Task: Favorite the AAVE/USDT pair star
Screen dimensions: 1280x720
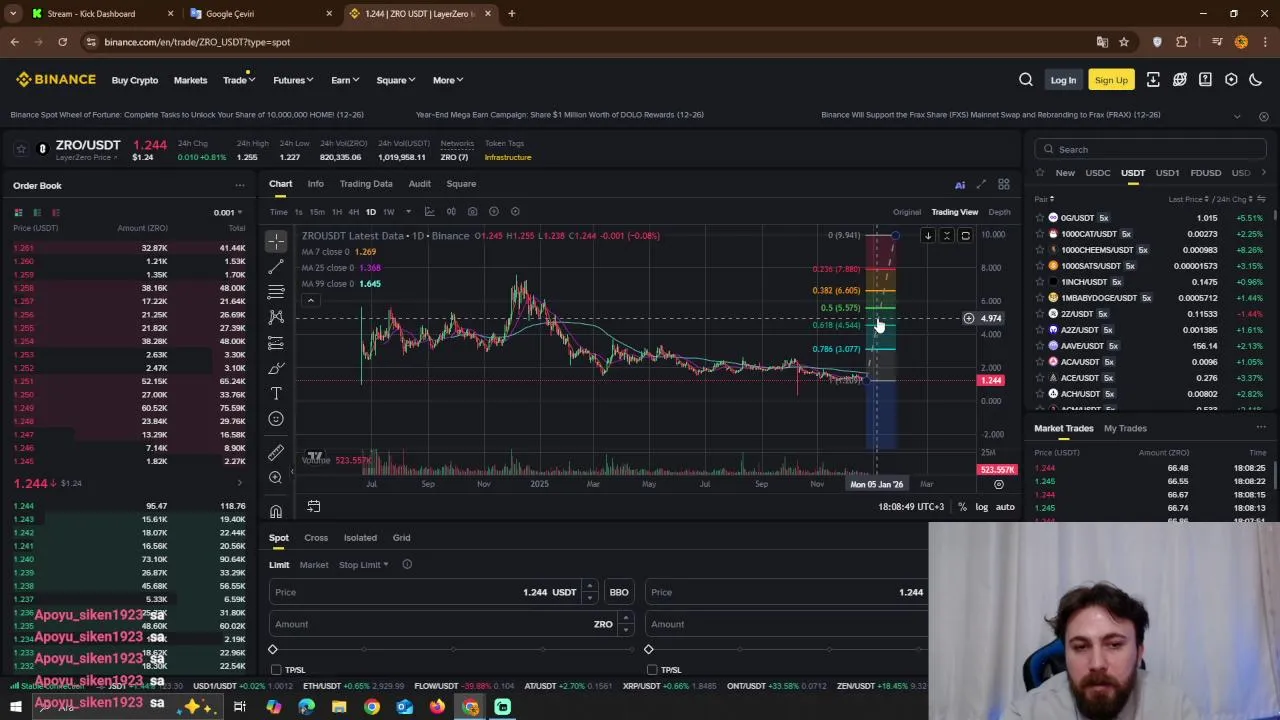Action: coord(1040,346)
